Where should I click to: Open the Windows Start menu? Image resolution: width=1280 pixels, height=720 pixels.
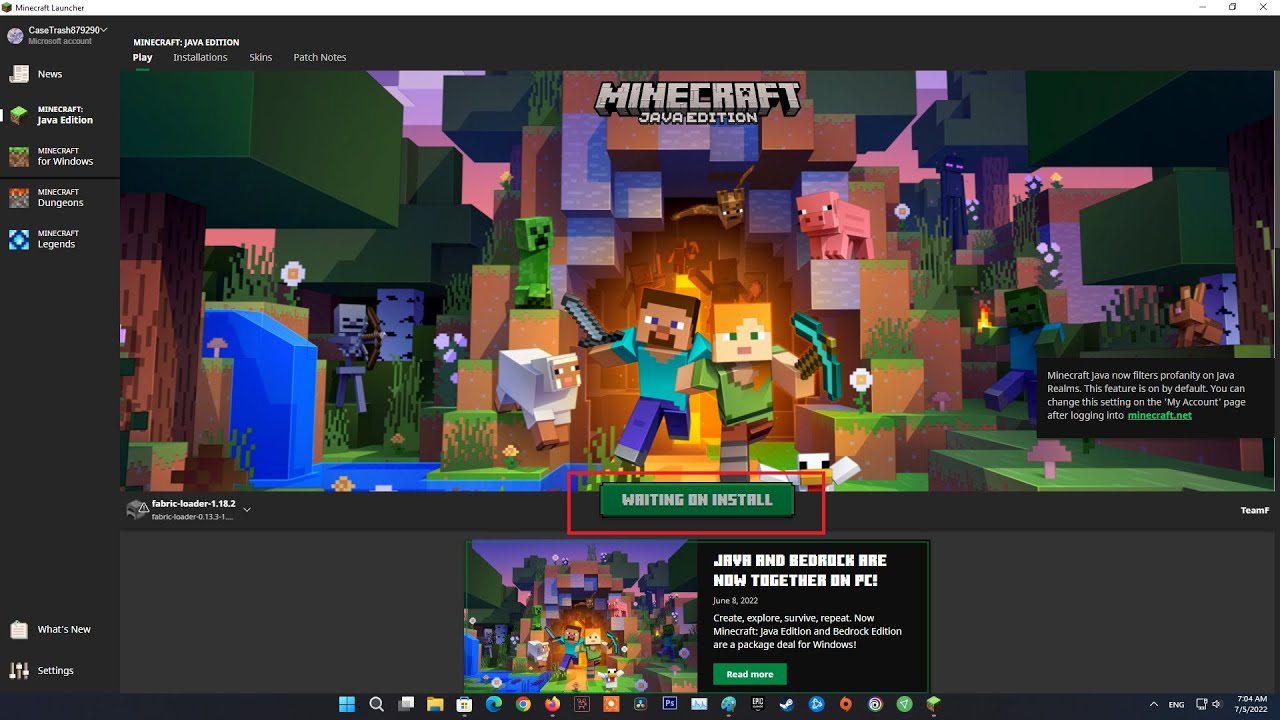pos(347,704)
